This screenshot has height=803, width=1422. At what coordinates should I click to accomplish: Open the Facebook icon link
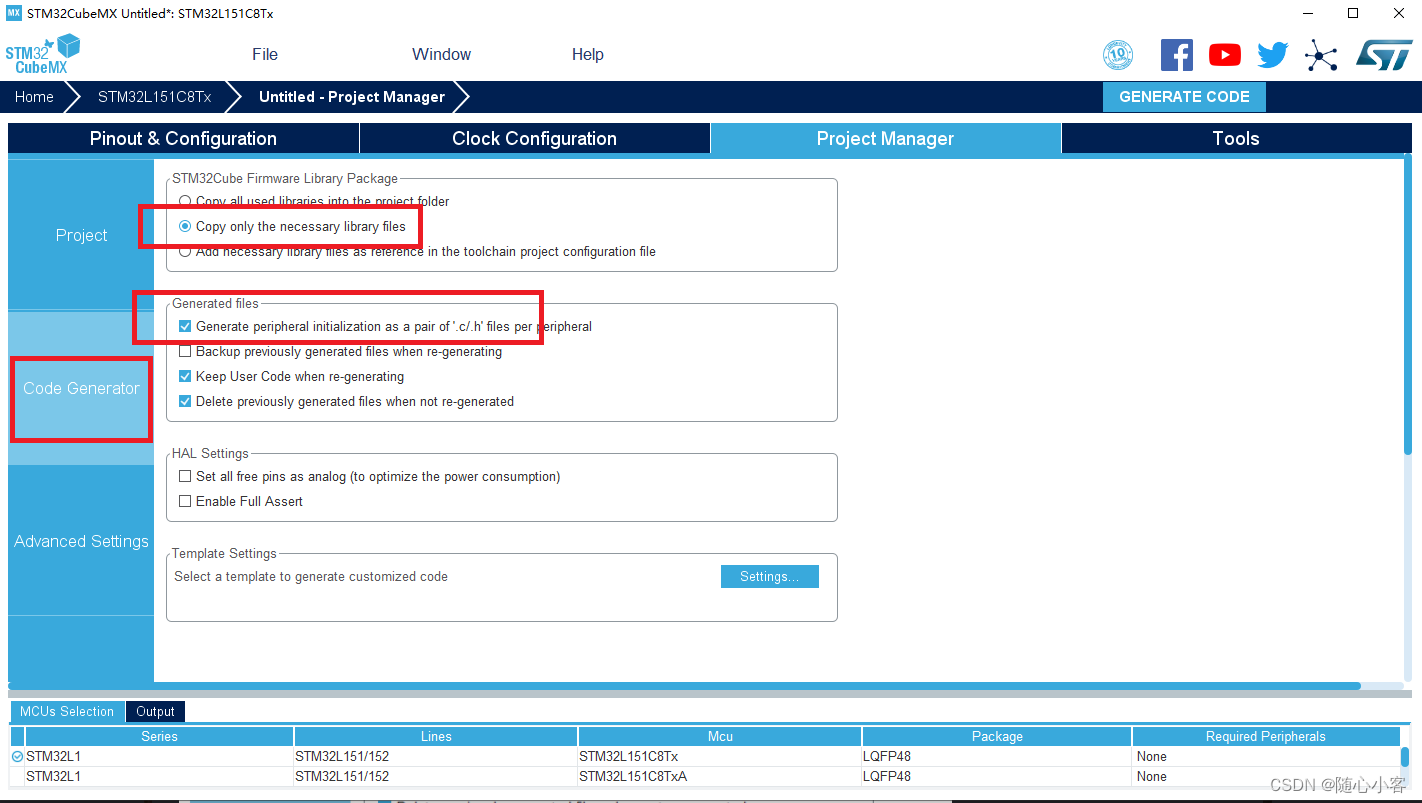(x=1176, y=55)
